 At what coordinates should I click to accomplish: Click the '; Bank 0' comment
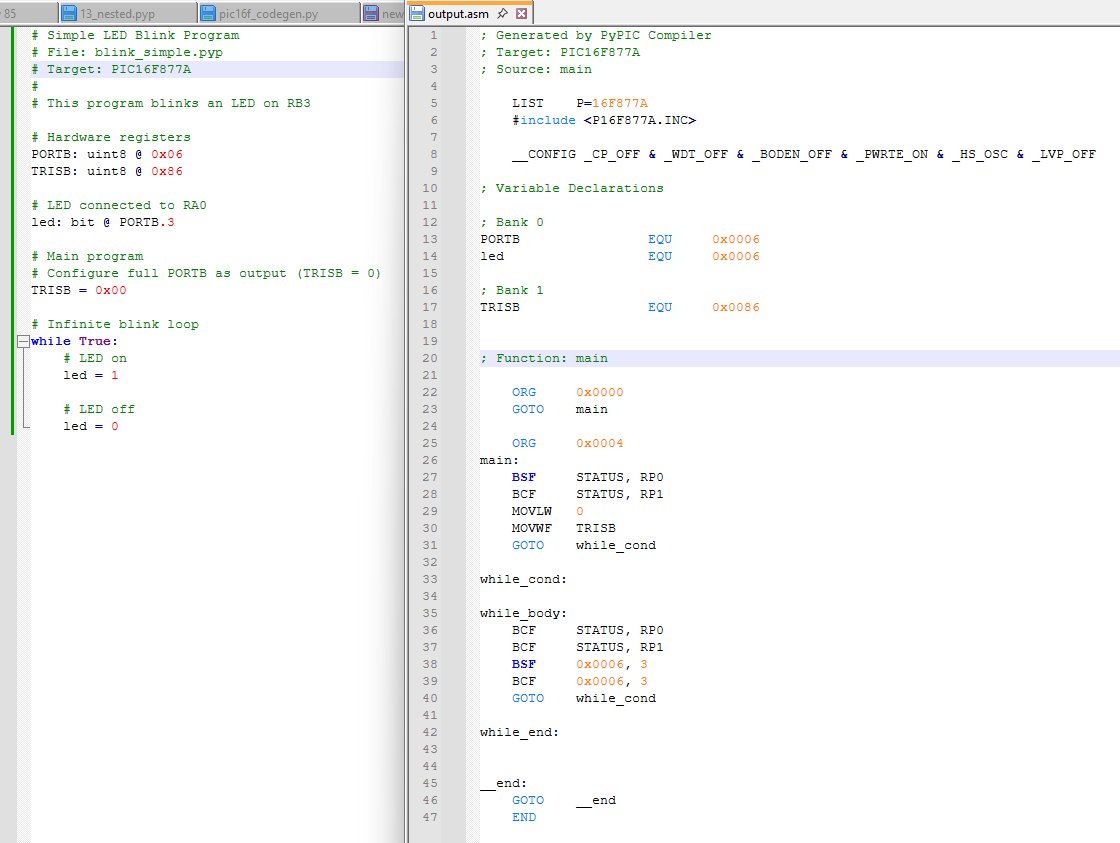click(511, 222)
